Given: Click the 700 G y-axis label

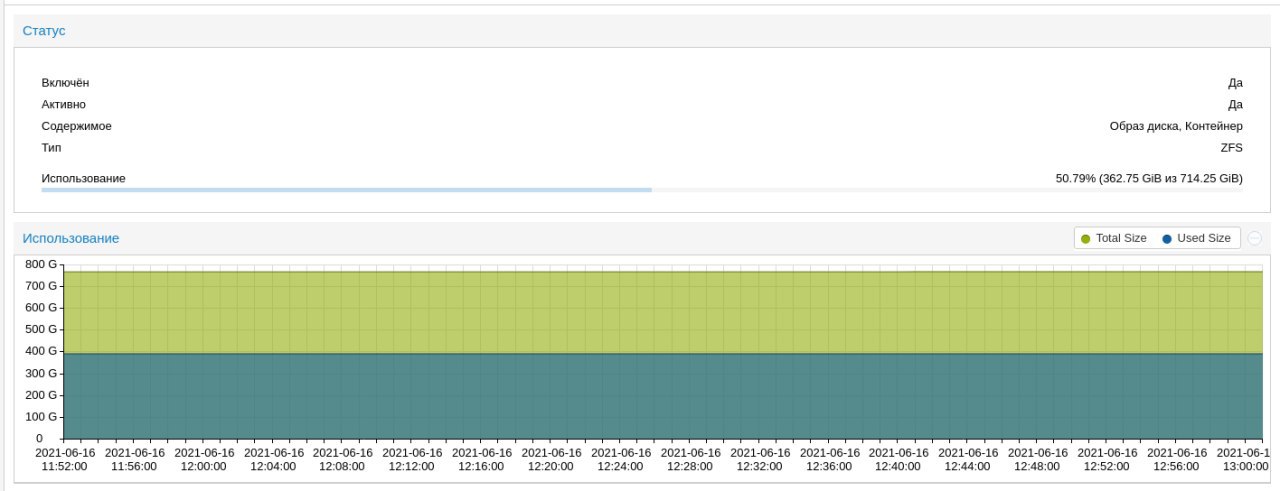Looking at the screenshot, I should tap(41, 286).
